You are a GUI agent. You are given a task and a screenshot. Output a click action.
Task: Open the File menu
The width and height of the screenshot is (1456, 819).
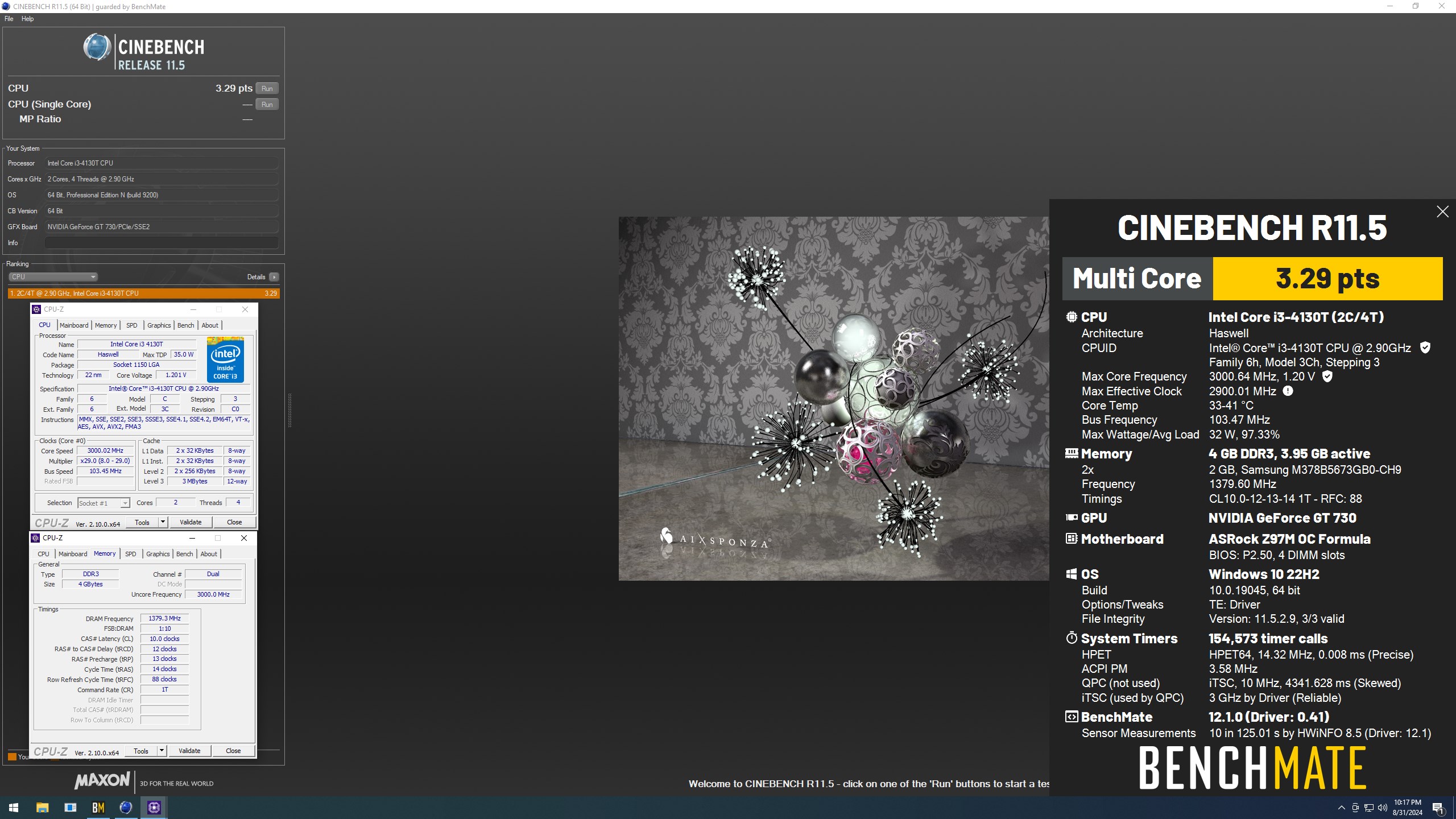click(x=9, y=19)
